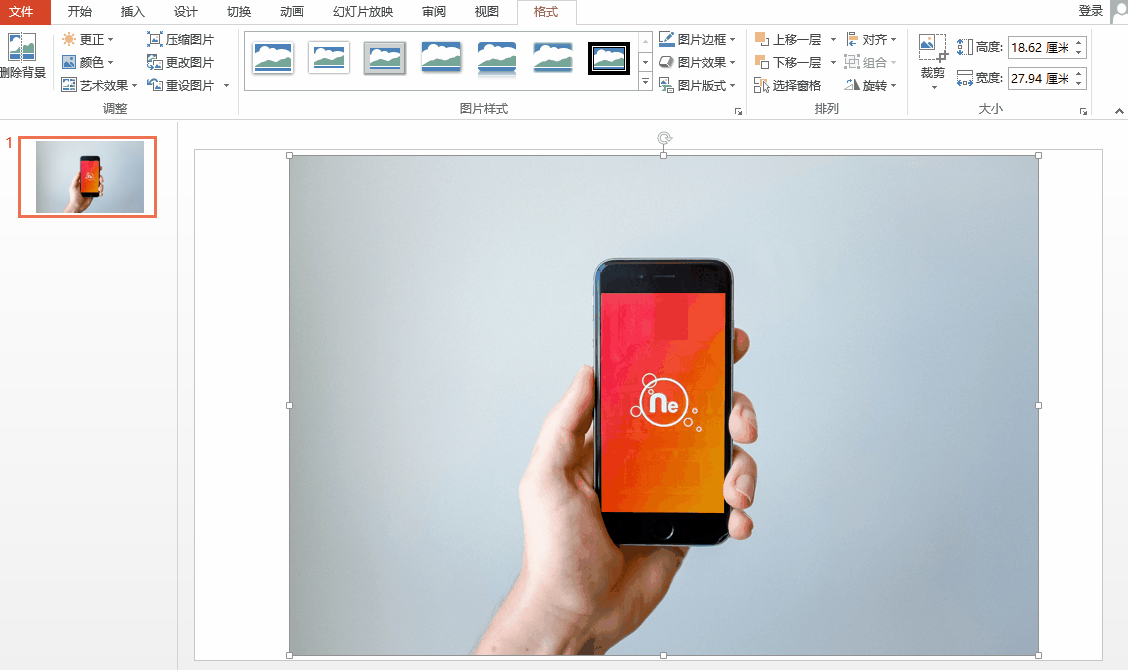Viewport: 1128px width, 670px height.
Task: Click the 高度 (height) input field
Action: coord(1040,47)
